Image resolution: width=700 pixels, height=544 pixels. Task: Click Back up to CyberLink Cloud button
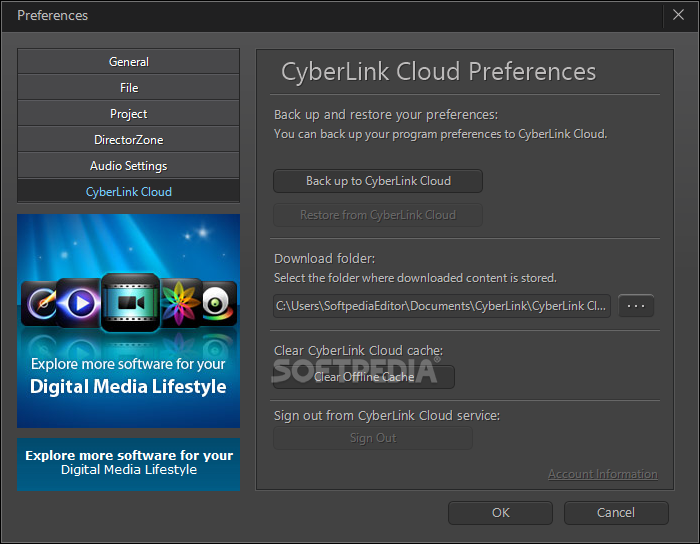tap(378, 181)
